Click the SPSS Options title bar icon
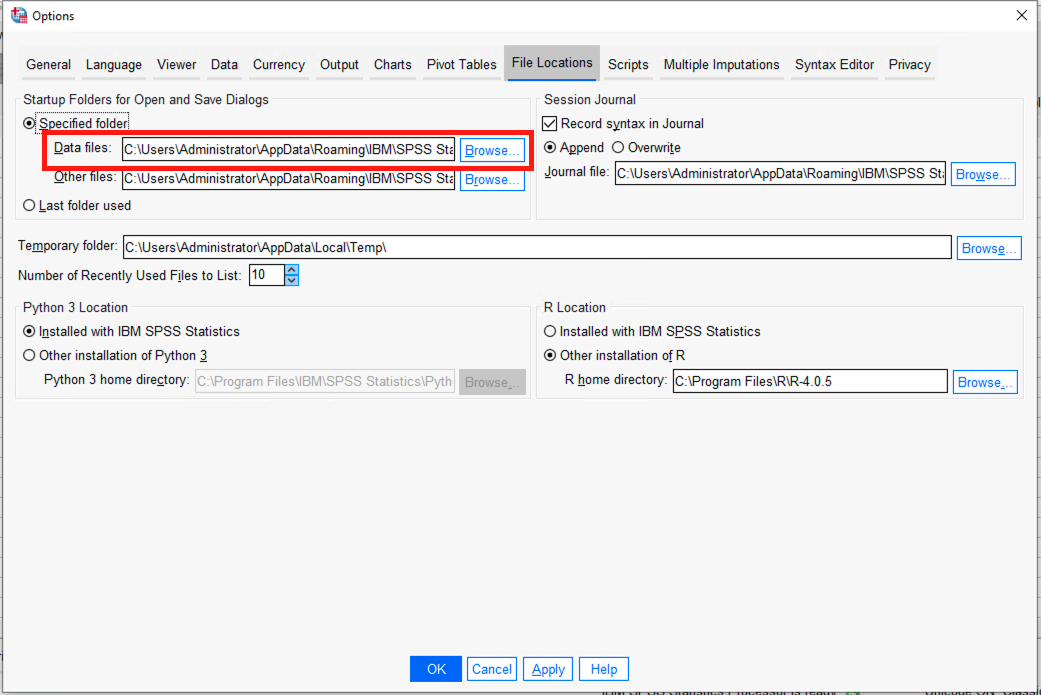This screenshot has width=1041, height=695. 19,15
